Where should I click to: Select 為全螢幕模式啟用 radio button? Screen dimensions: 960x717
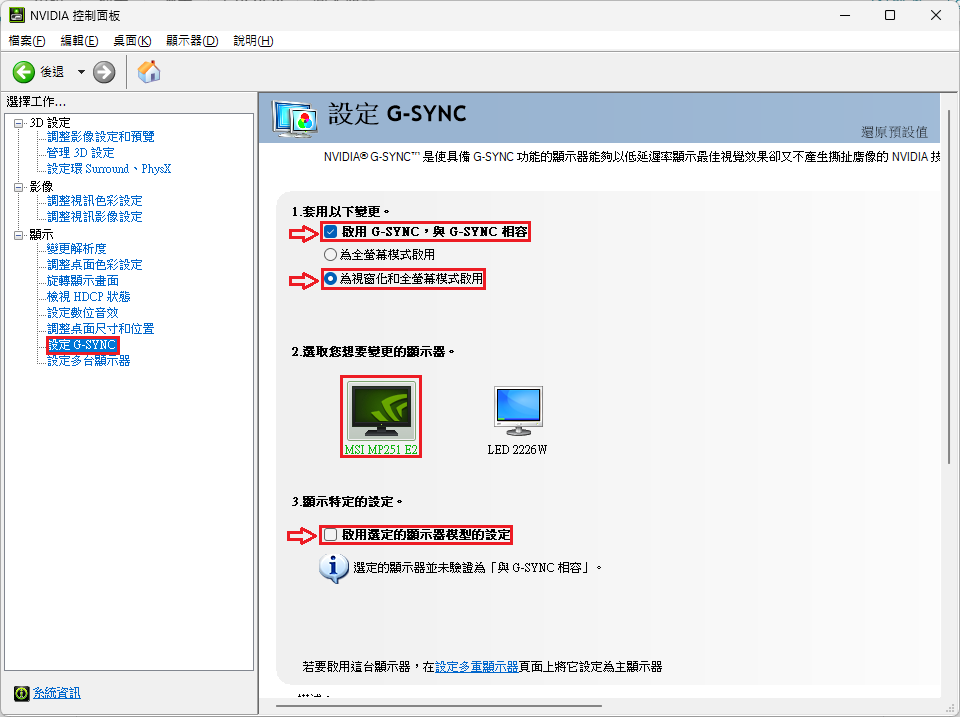[331, 255]
